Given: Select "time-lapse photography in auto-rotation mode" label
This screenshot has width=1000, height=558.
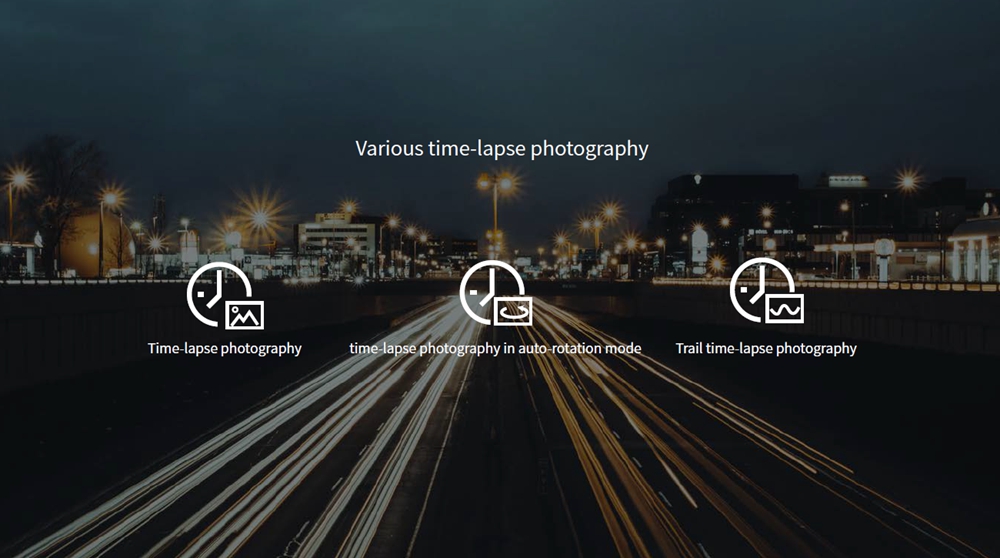Looking at the screenshot, I should (x=495, y=349).
